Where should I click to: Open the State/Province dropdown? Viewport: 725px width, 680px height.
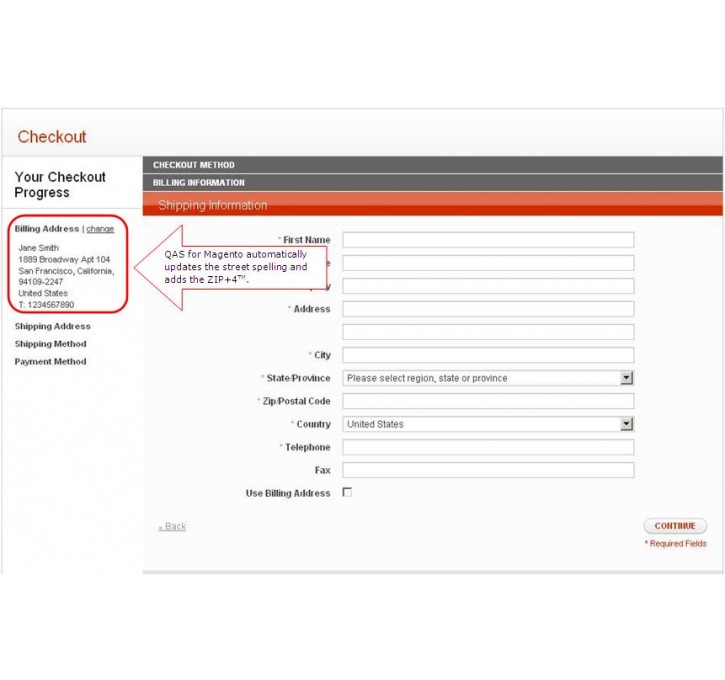(488, 378)
